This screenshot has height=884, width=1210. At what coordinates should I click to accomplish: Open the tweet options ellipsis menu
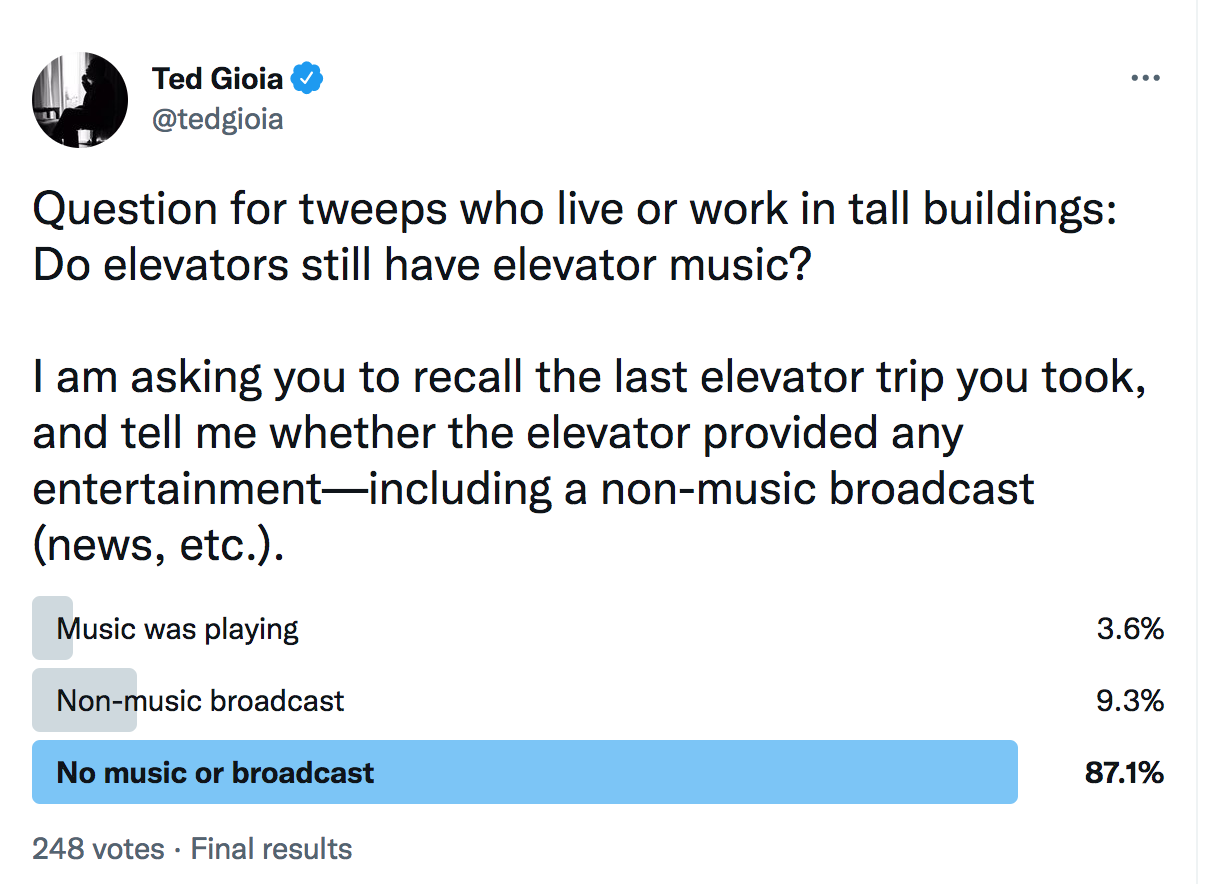pyautogui.click(x=1146, y=77)
